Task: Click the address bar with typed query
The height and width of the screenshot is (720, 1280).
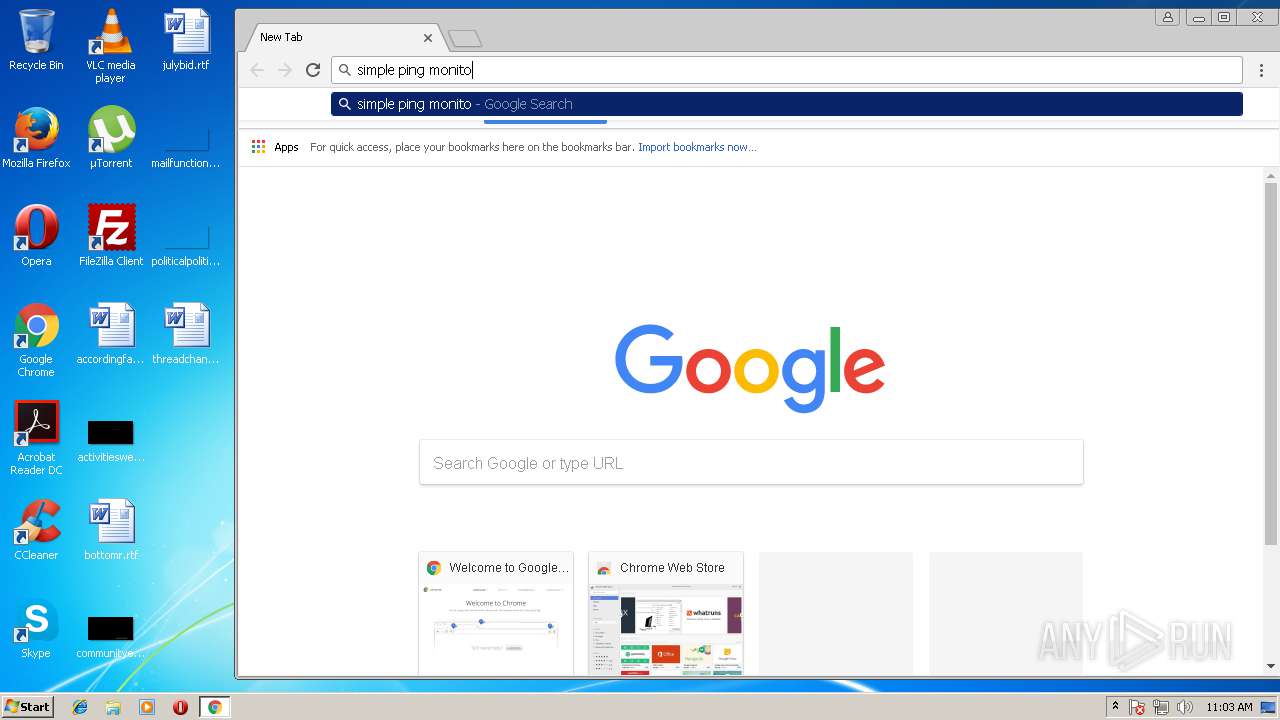Action: pyautogui.click(x=788, y=70)
